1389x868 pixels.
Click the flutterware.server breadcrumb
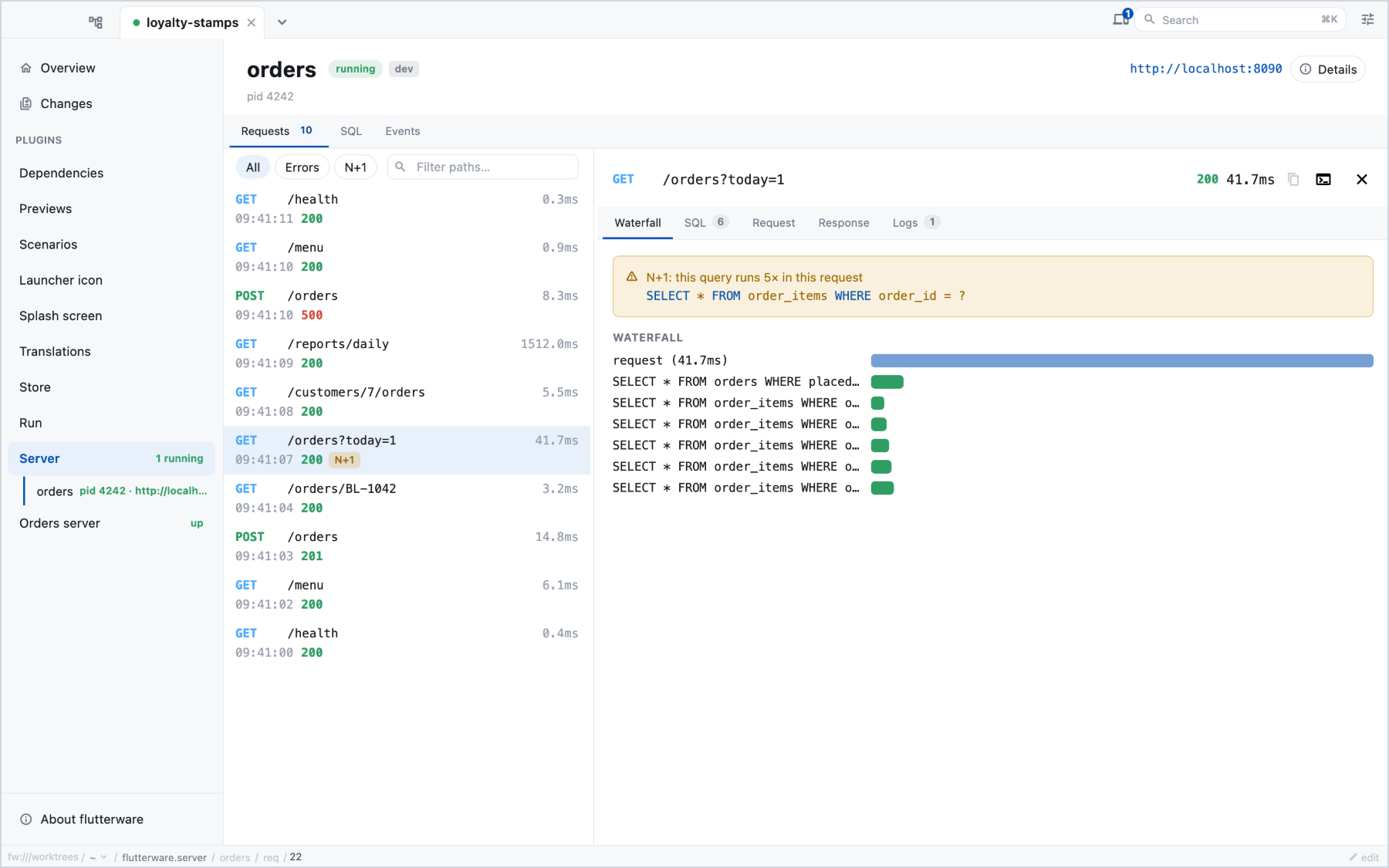pos(164,857)
